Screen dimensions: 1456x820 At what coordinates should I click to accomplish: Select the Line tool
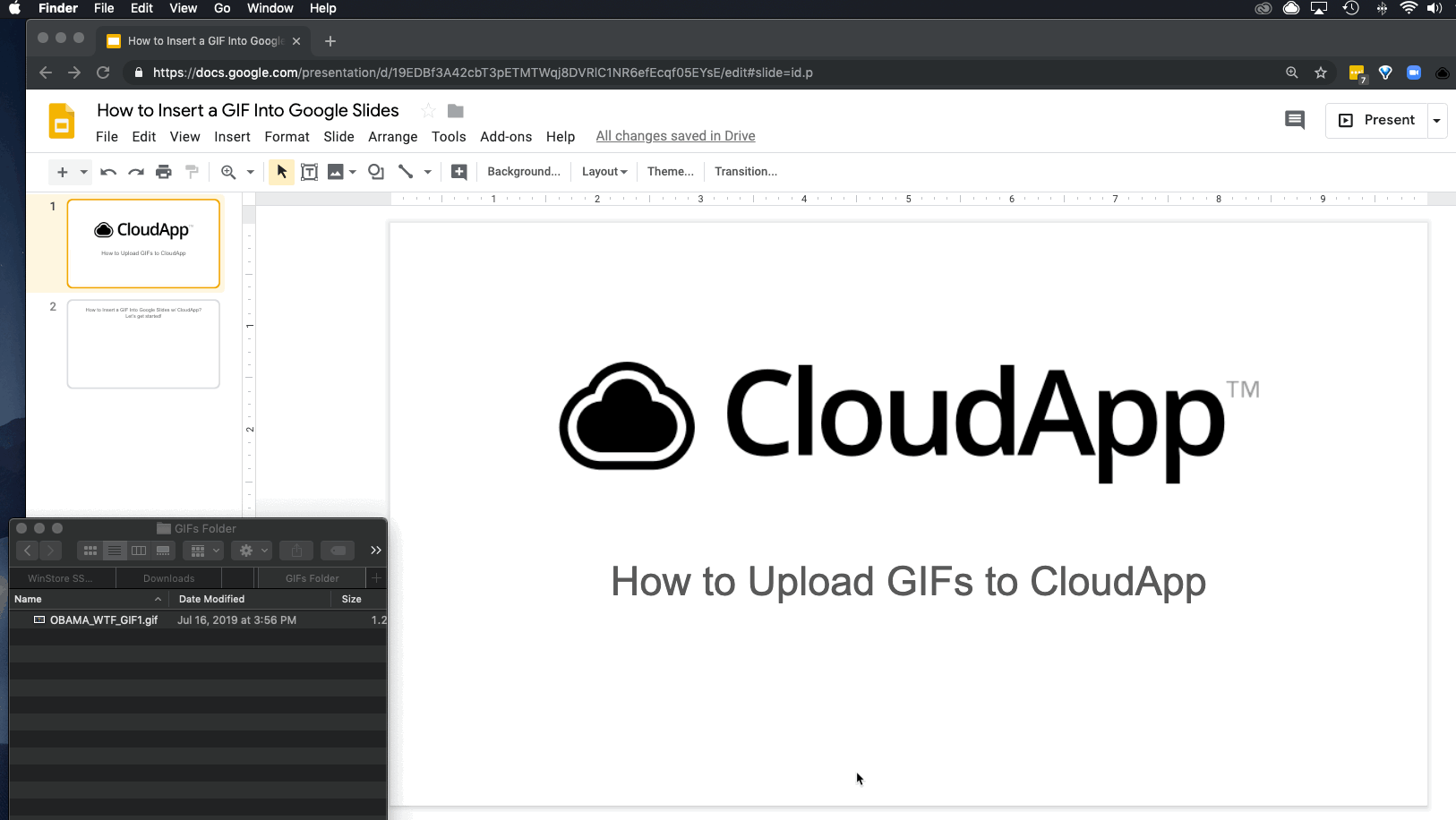406,171
